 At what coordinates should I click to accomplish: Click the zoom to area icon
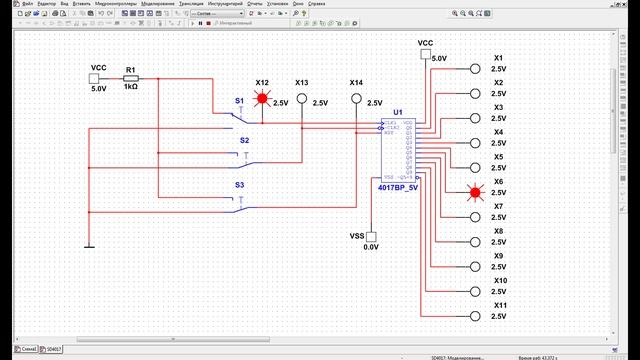(471, 13)
